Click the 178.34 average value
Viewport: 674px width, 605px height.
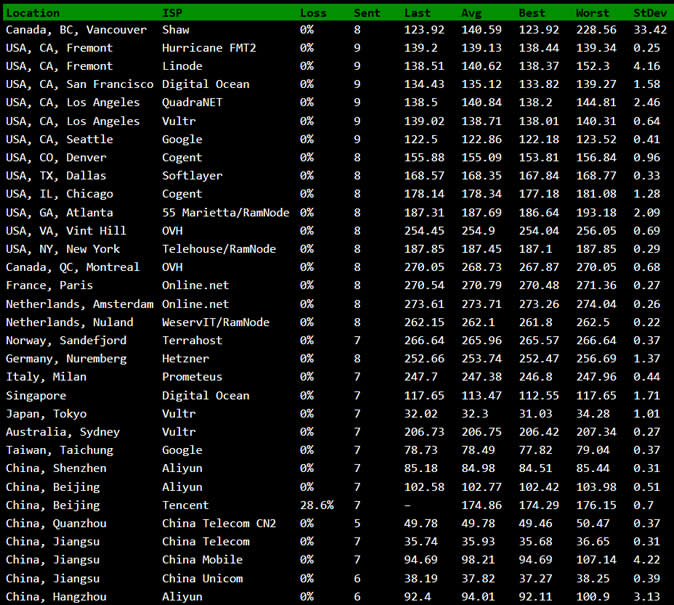(x=481, y=194)
